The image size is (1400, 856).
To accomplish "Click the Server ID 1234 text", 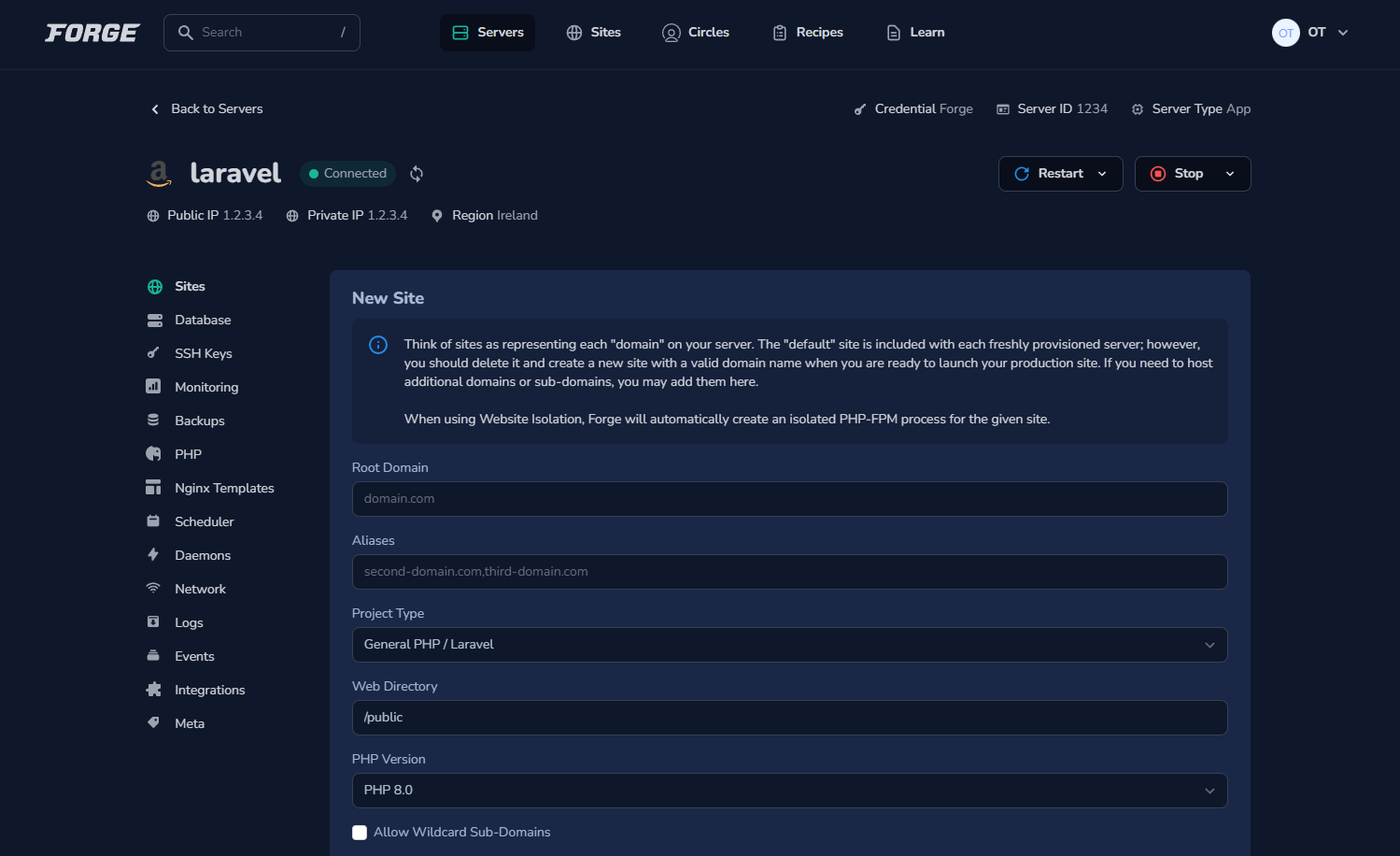I will (x=1063, y=109).
